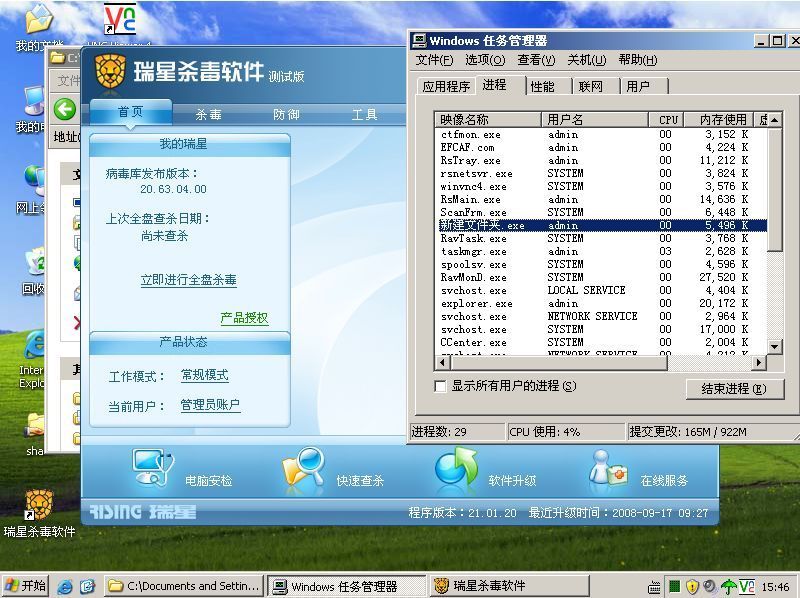Open 关机(U) menu in Task Manager
The height and width of the screenshot is (598, 800).
click(x=587, y=60)
